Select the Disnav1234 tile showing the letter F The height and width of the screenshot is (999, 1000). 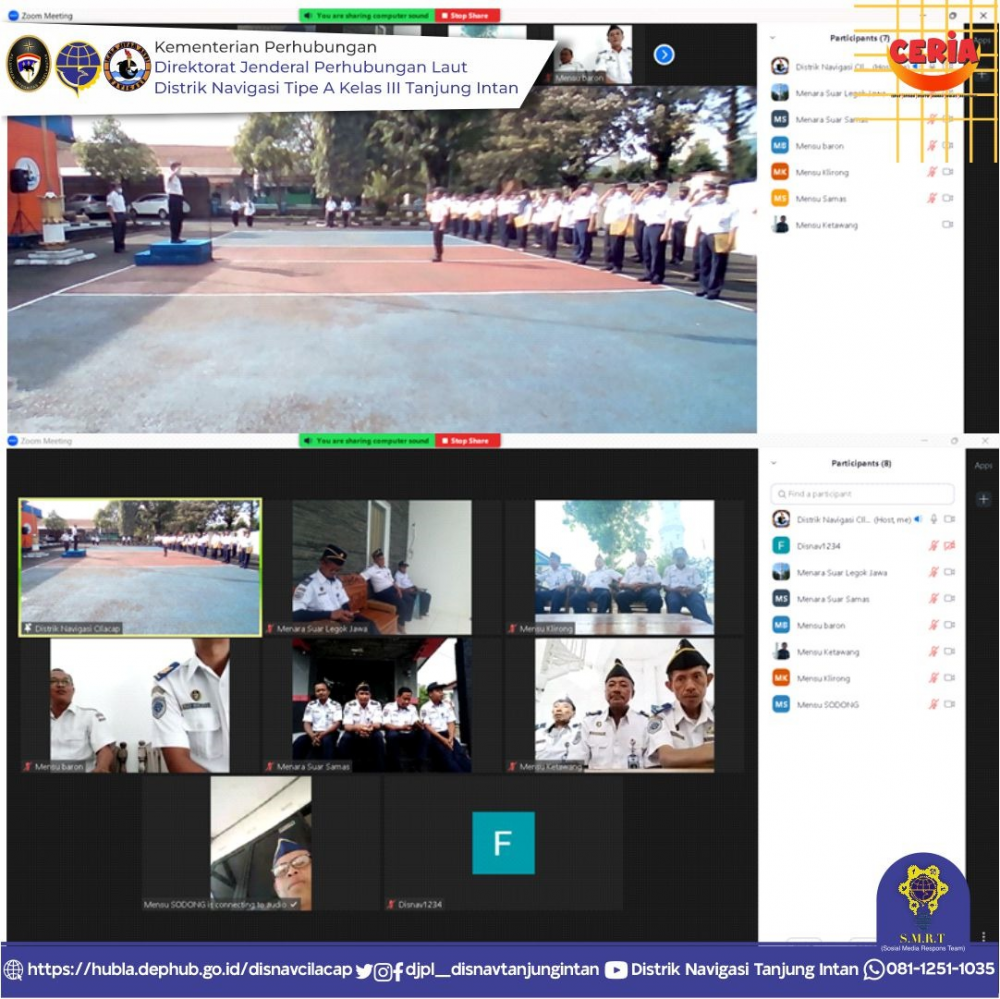tap(503, 843)
